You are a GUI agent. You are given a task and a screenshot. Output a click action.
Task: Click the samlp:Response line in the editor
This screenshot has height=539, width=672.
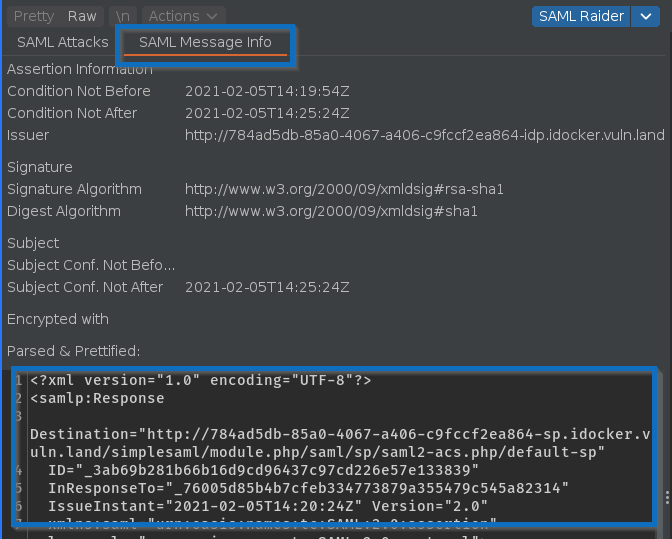click(97, 398)
